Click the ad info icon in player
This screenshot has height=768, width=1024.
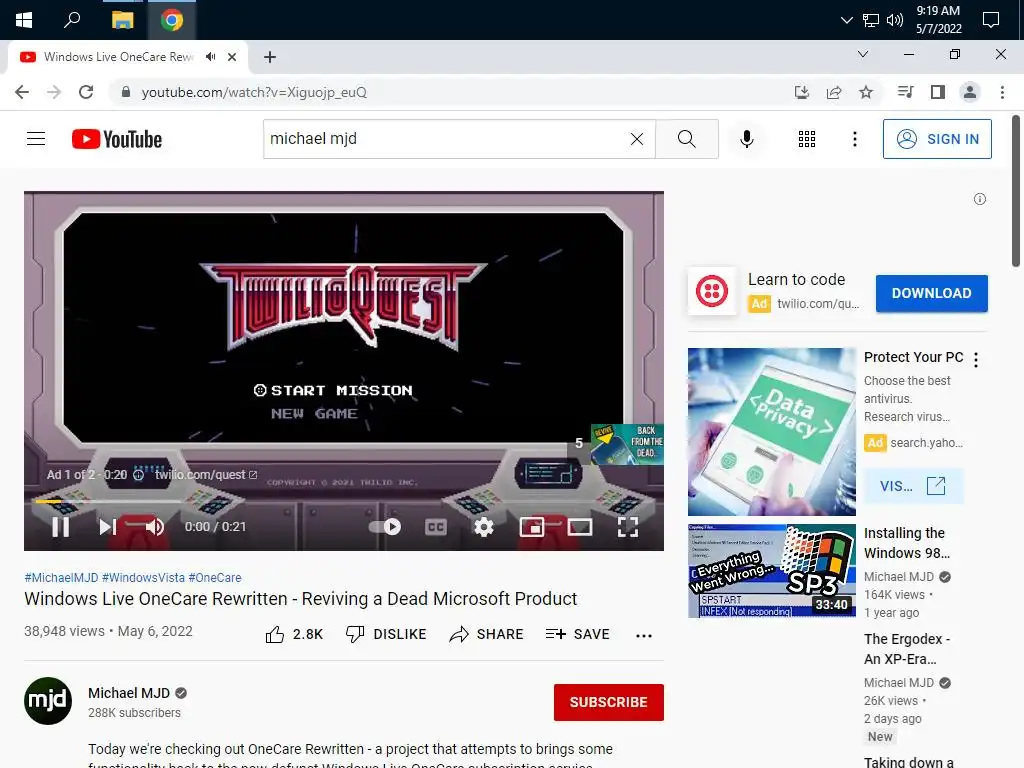pos(138,475)
